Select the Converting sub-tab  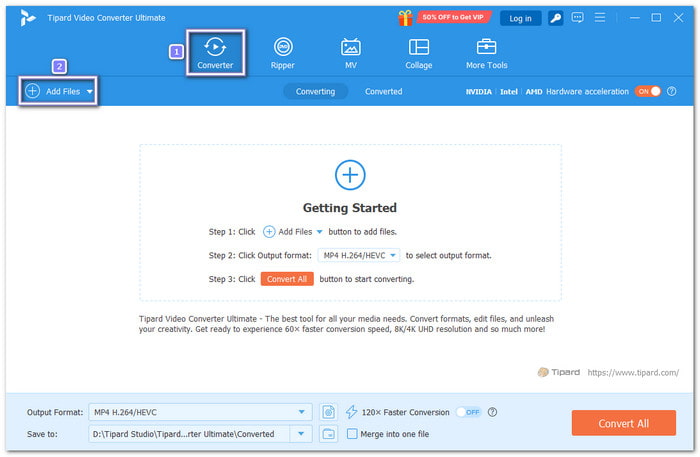315,91
